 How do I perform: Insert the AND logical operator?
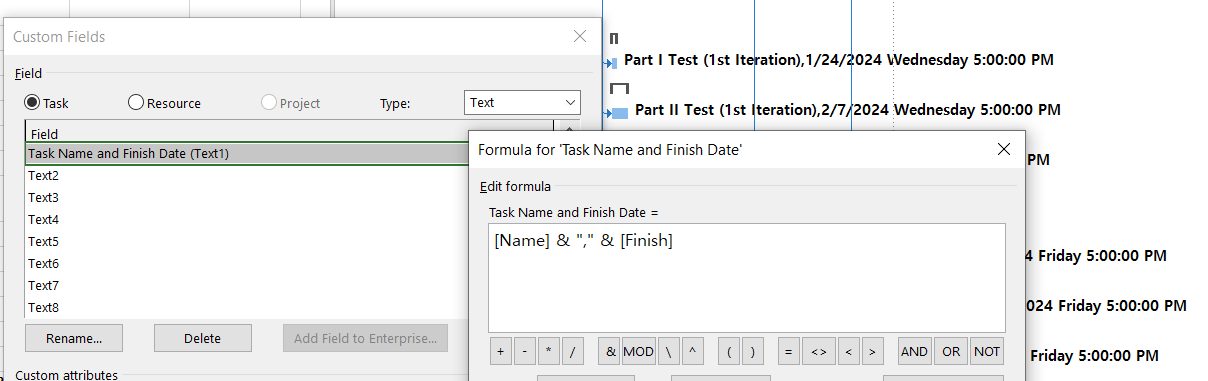coord(914,352)
